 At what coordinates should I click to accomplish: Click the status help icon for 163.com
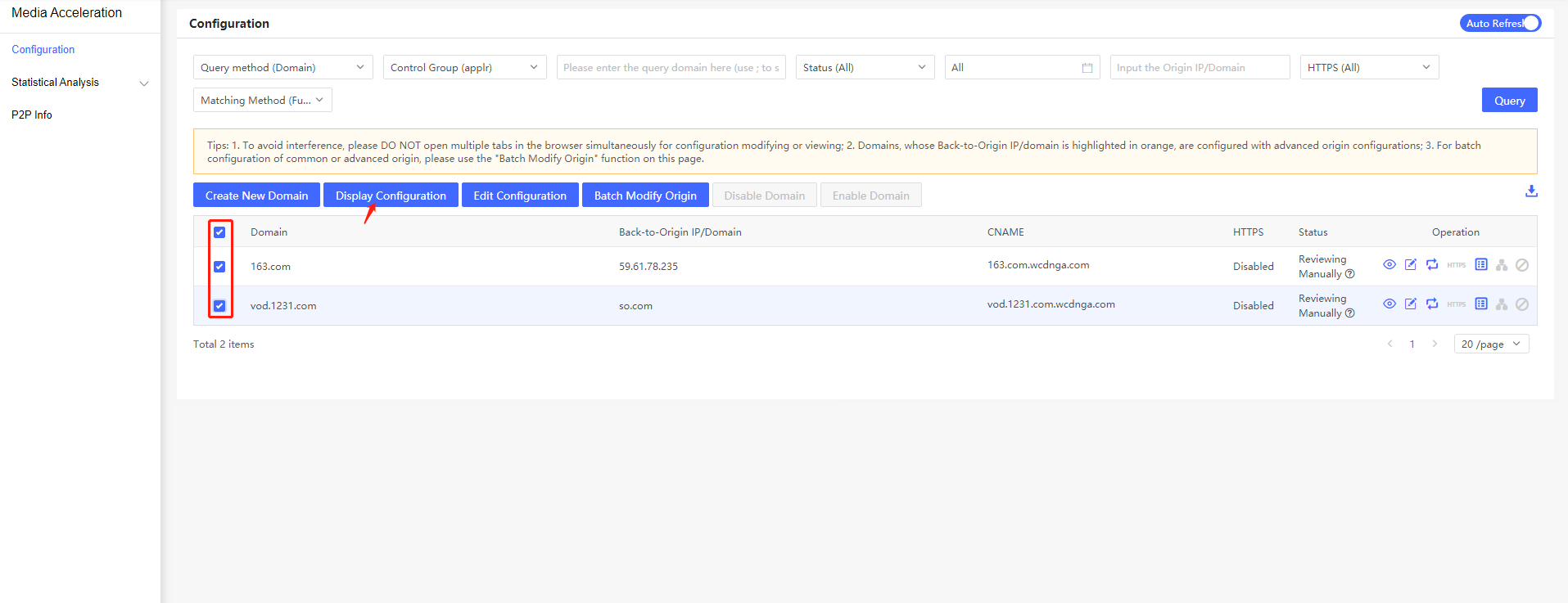pyautogui.click(x=1350, y=274)
